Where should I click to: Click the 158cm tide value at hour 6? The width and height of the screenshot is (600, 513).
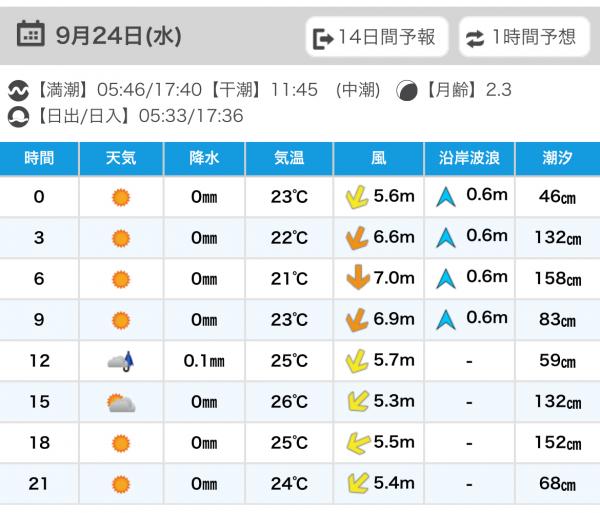557,279
